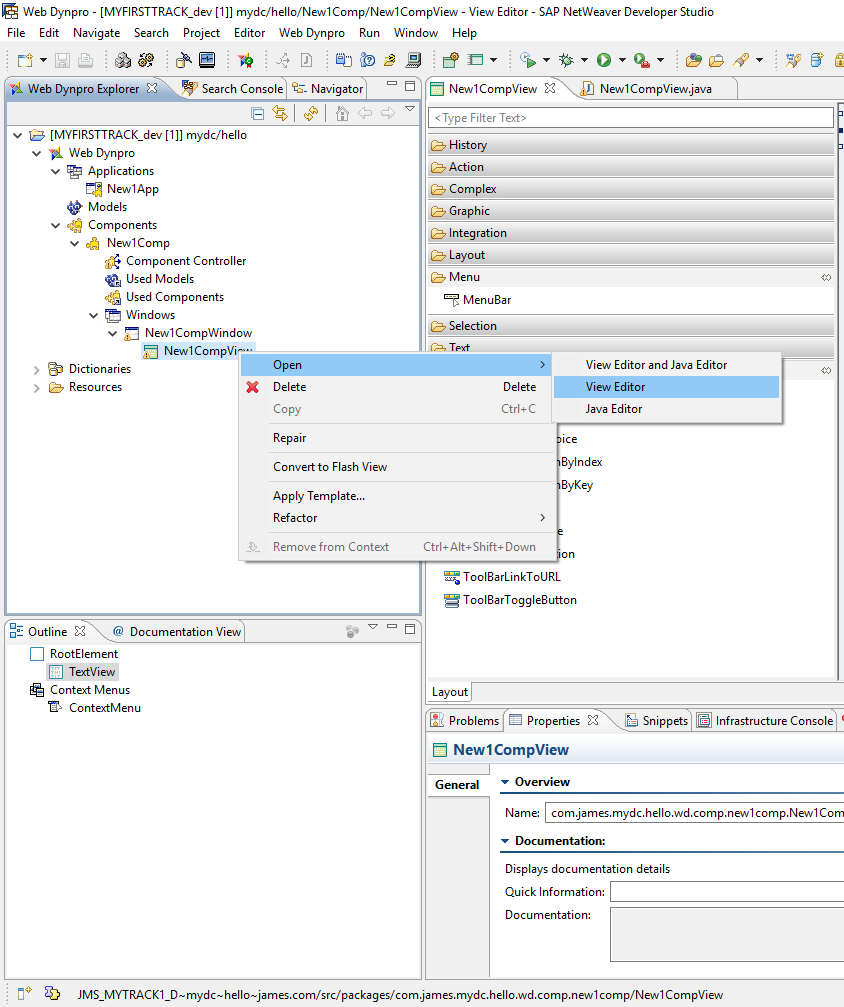Image resolution: width=844 pixels, height=1007 pixels.
Task: Click the Home icon in Explorer toolbar
Action: click(x=342, y=114)
